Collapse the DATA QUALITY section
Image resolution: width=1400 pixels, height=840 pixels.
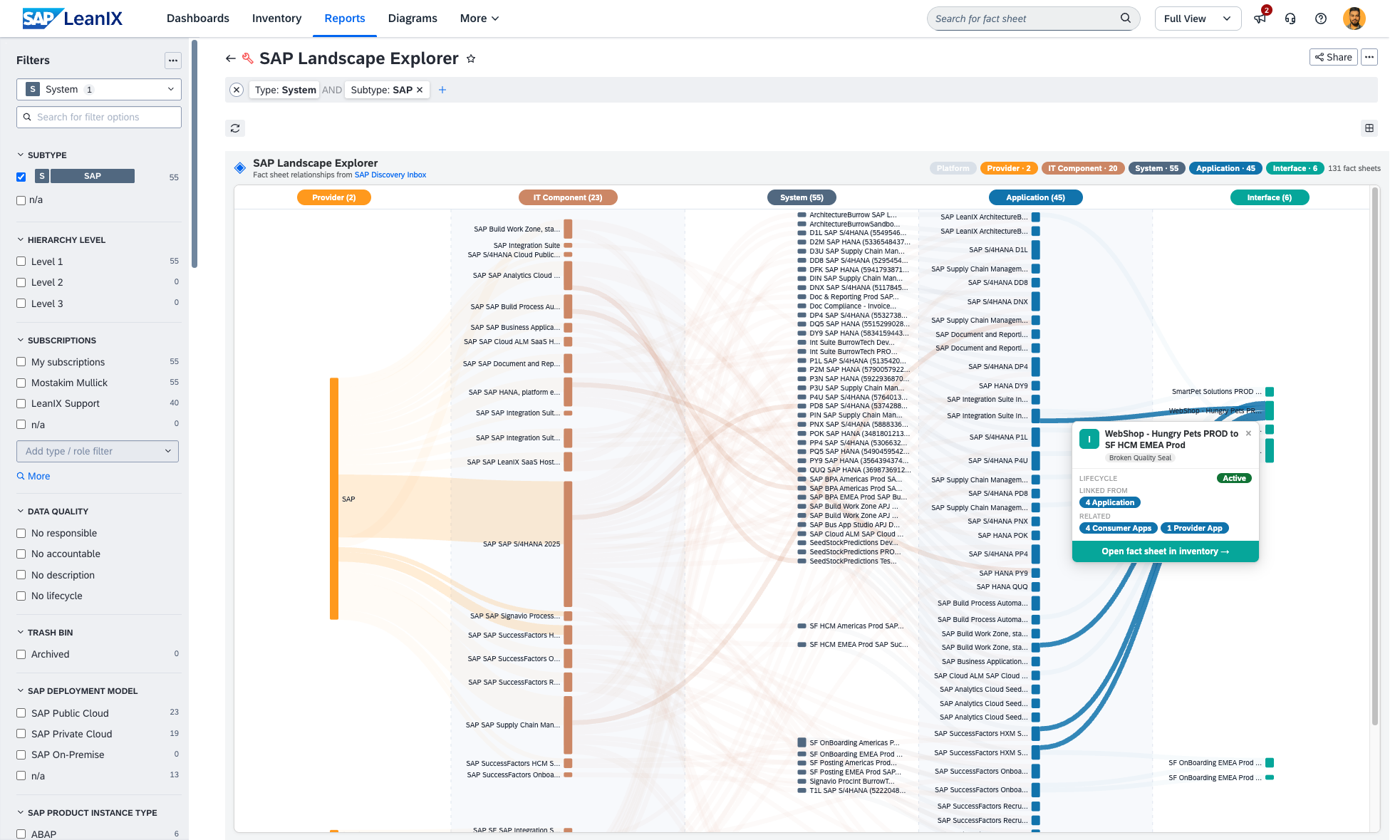coord(21,511)
